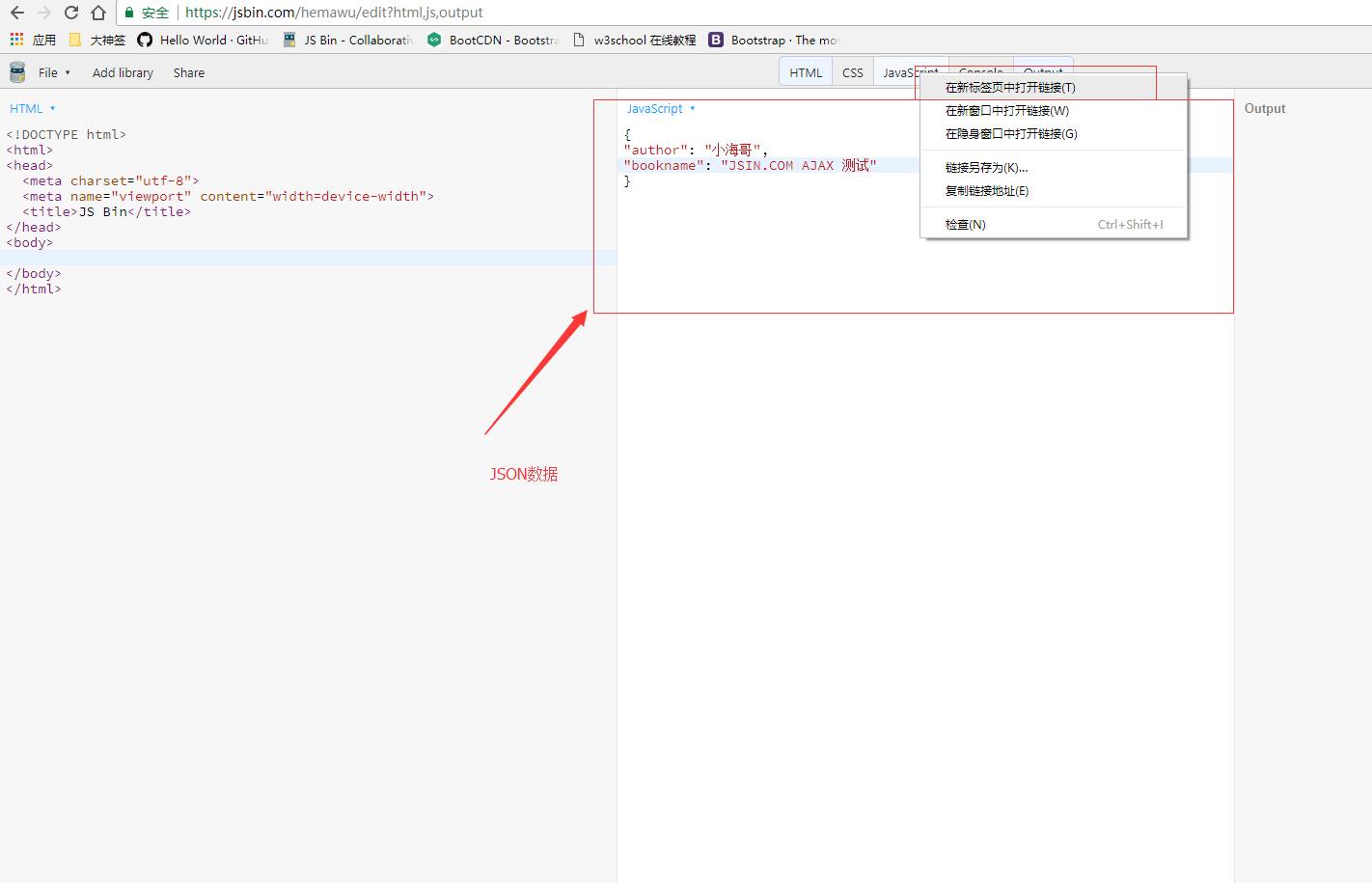Open the File dropdown menu
This screenshot has width=1372, height=883.
[54, 72]
